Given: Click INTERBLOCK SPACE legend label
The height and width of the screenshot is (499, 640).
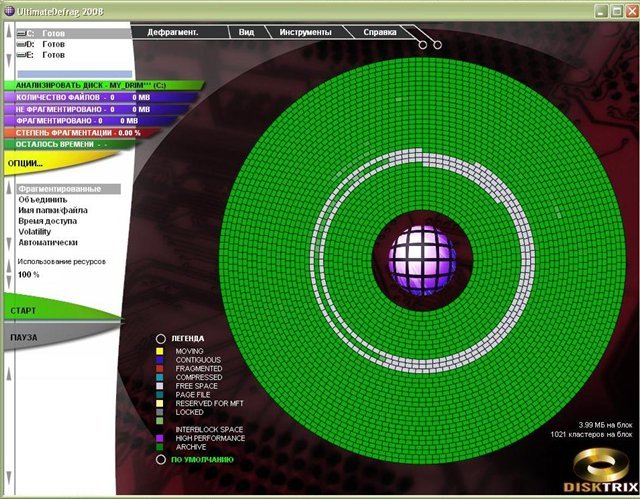Looking at the screenshot, I should [209, 429].
